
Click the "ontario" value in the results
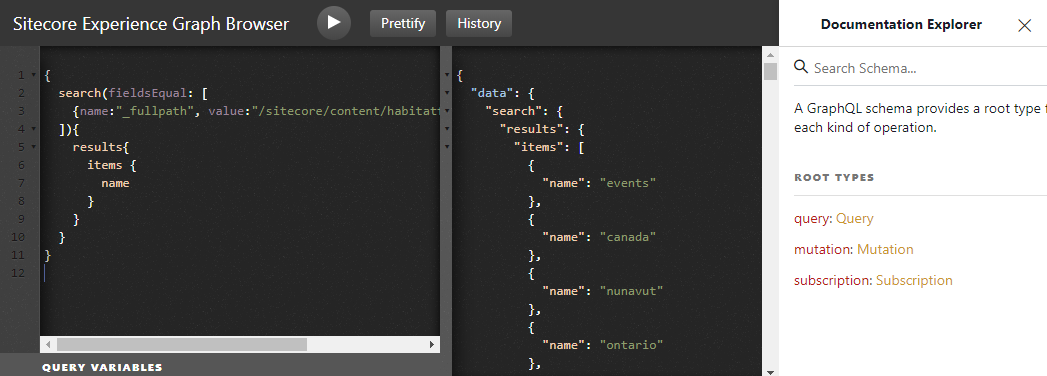631,345
